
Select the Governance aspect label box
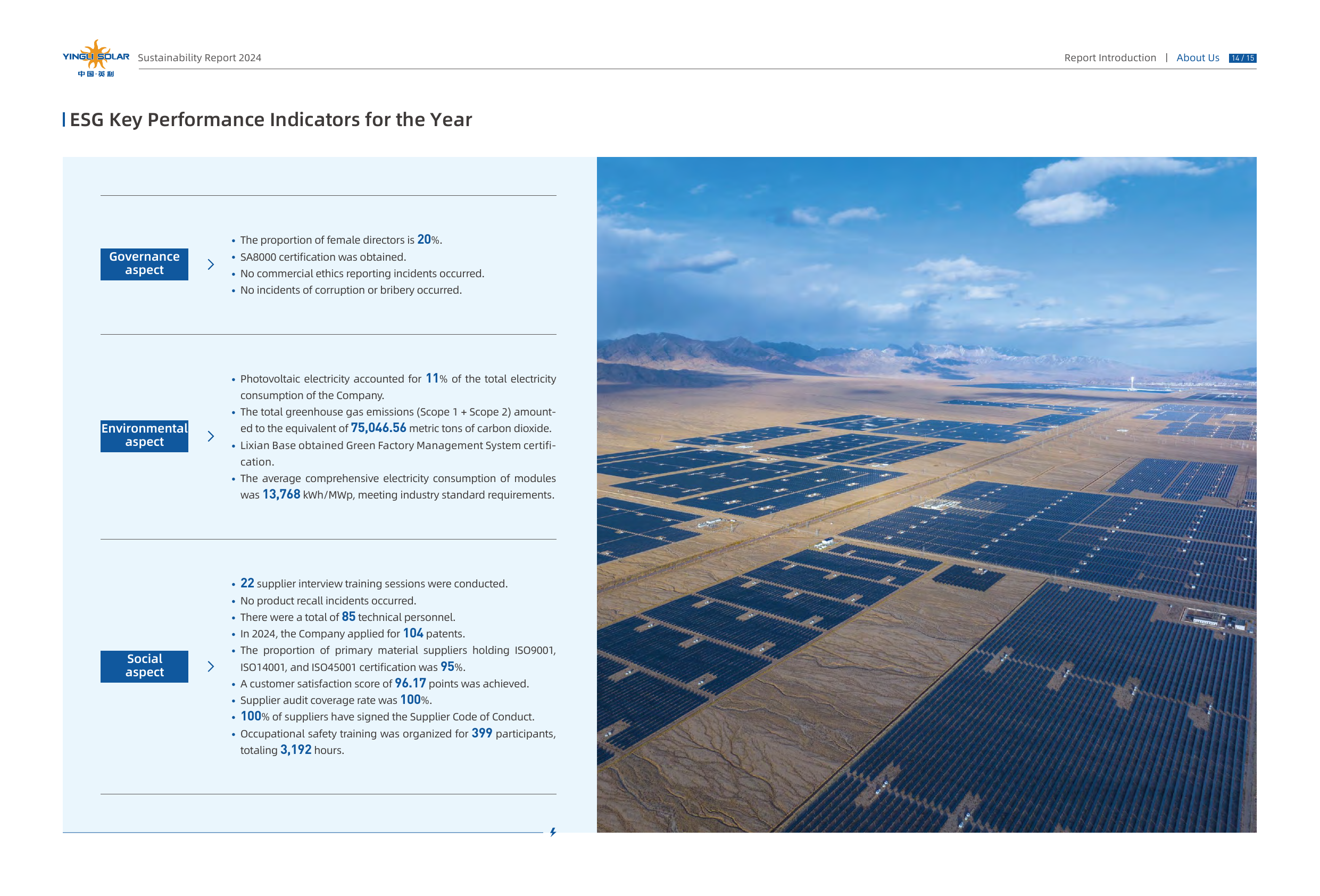[144, 264]
